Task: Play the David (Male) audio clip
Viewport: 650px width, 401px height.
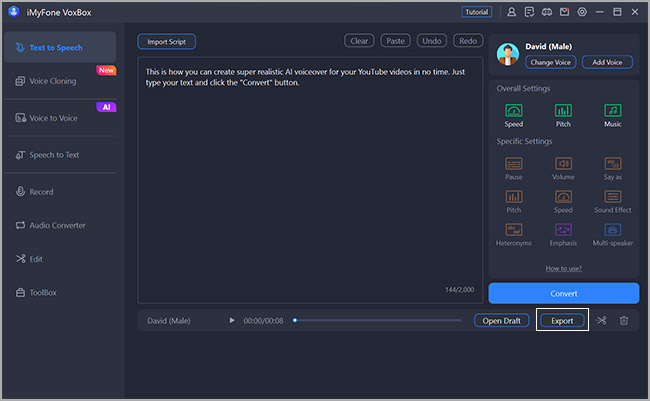Action: [x=232, y=321]
